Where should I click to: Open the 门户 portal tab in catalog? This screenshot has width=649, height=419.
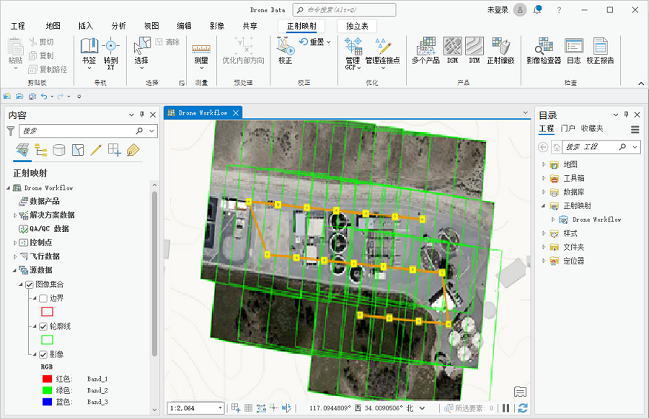(x=567, y=129)
